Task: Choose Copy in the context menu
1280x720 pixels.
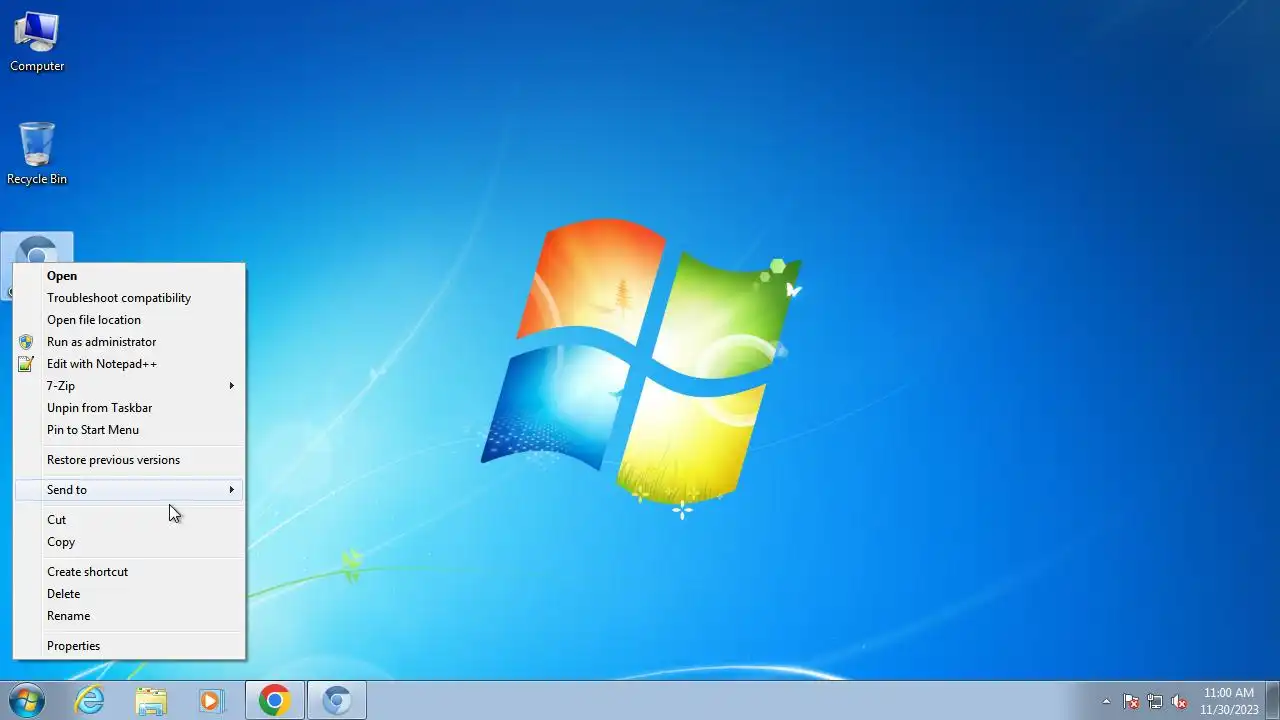Action: click(x=130, y=542)
